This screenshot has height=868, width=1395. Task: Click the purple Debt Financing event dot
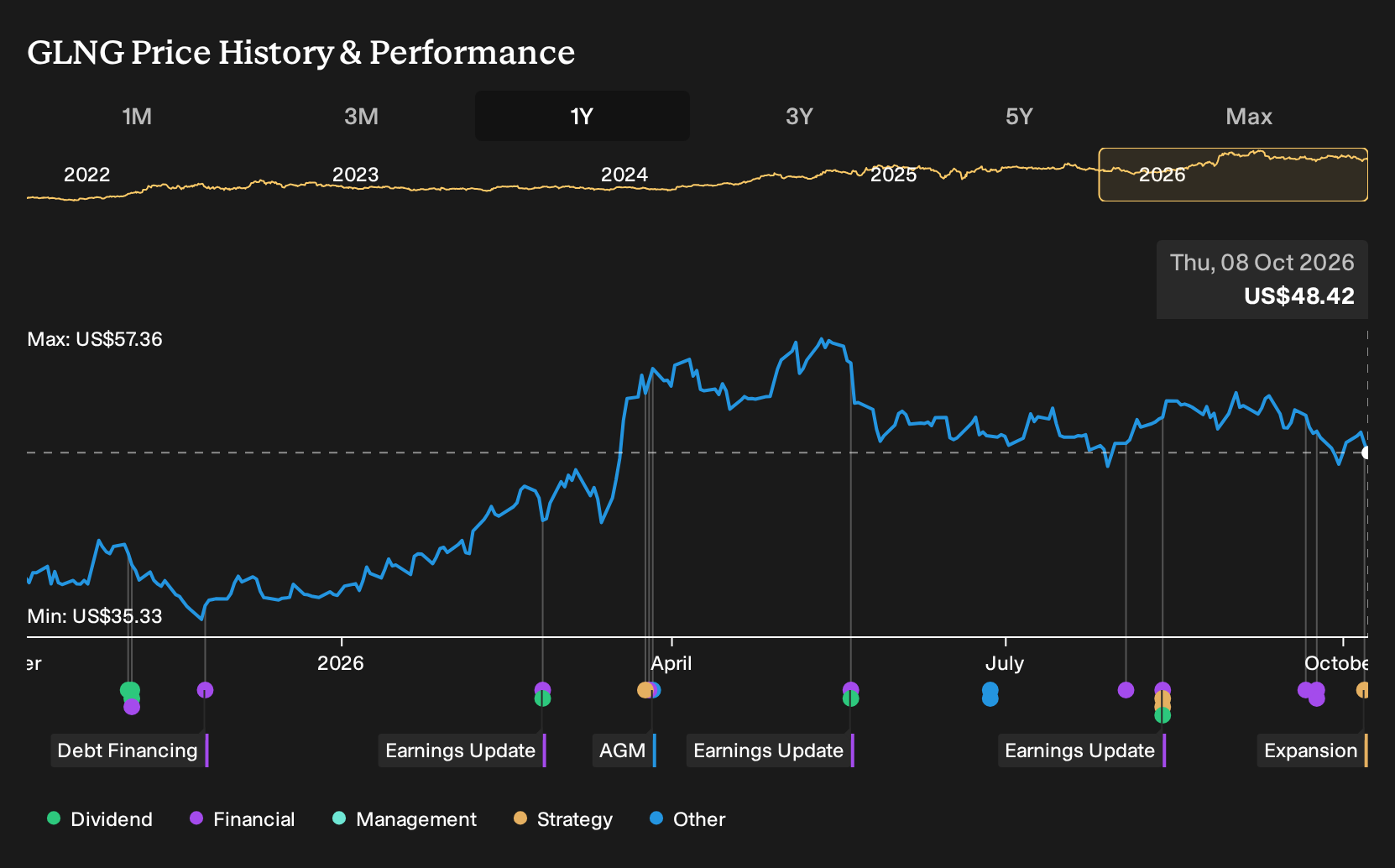point(205,690)
